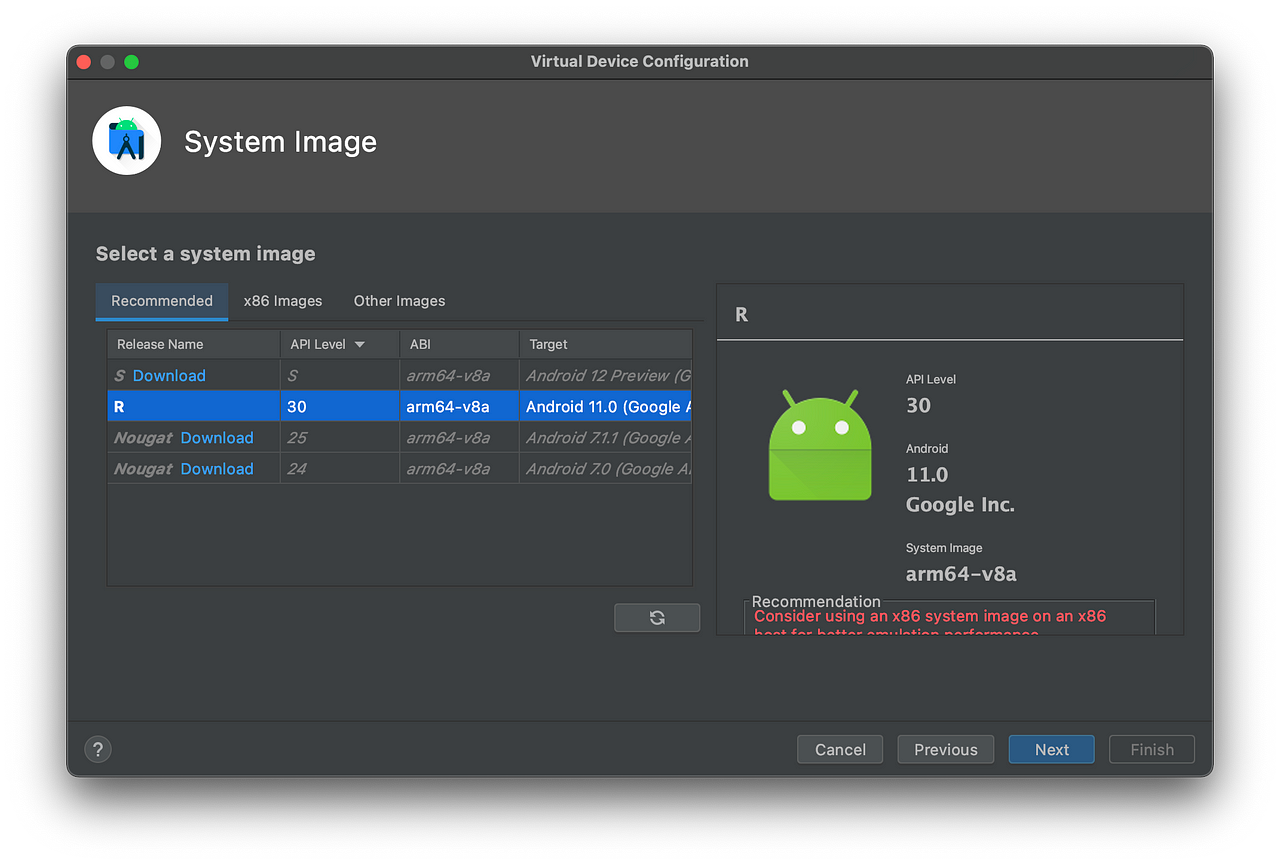
Task: Select the Android 12 Preview target cell
Action: [x=606, y=376]
